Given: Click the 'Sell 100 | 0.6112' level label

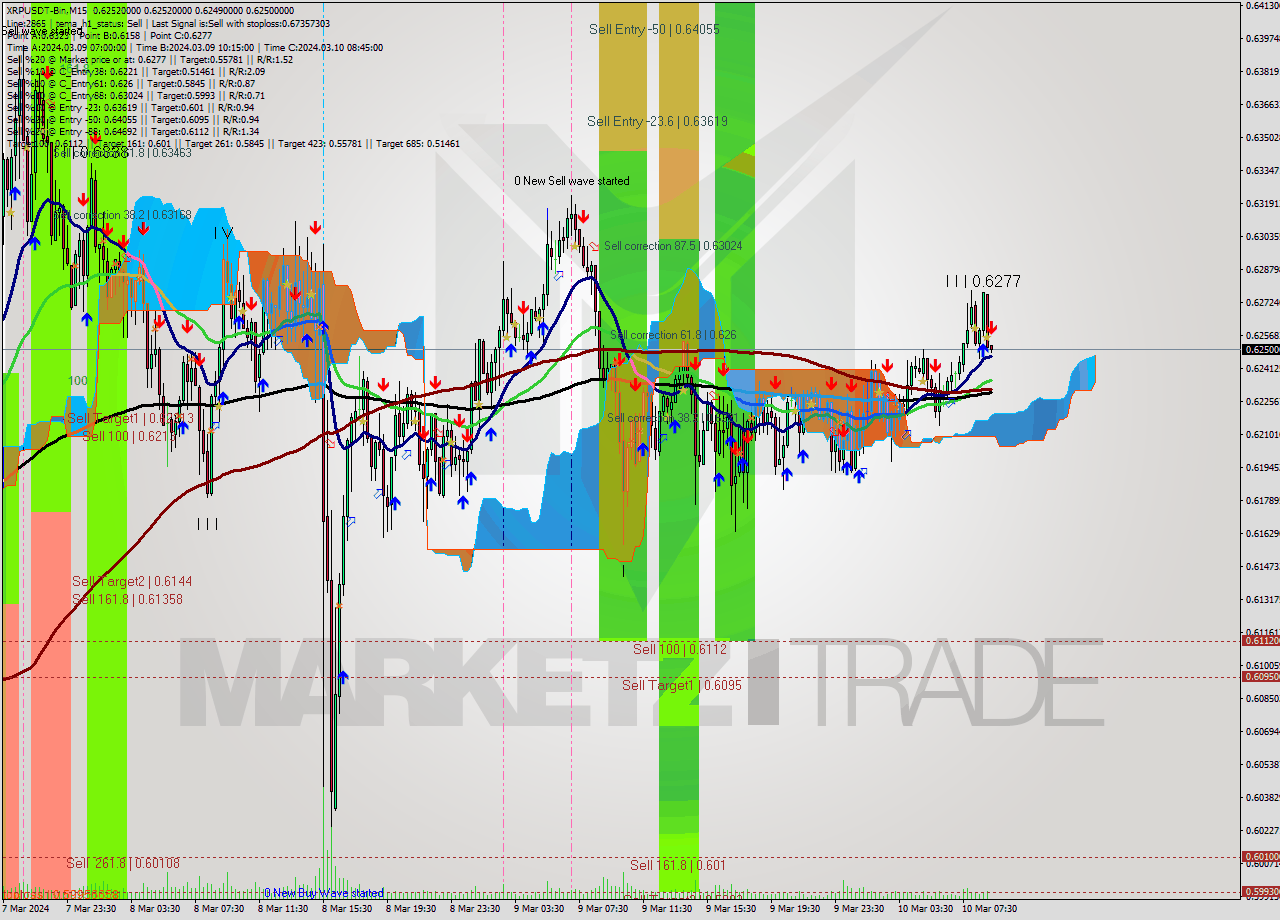Looking at the screenshot, I should point(678,649).
